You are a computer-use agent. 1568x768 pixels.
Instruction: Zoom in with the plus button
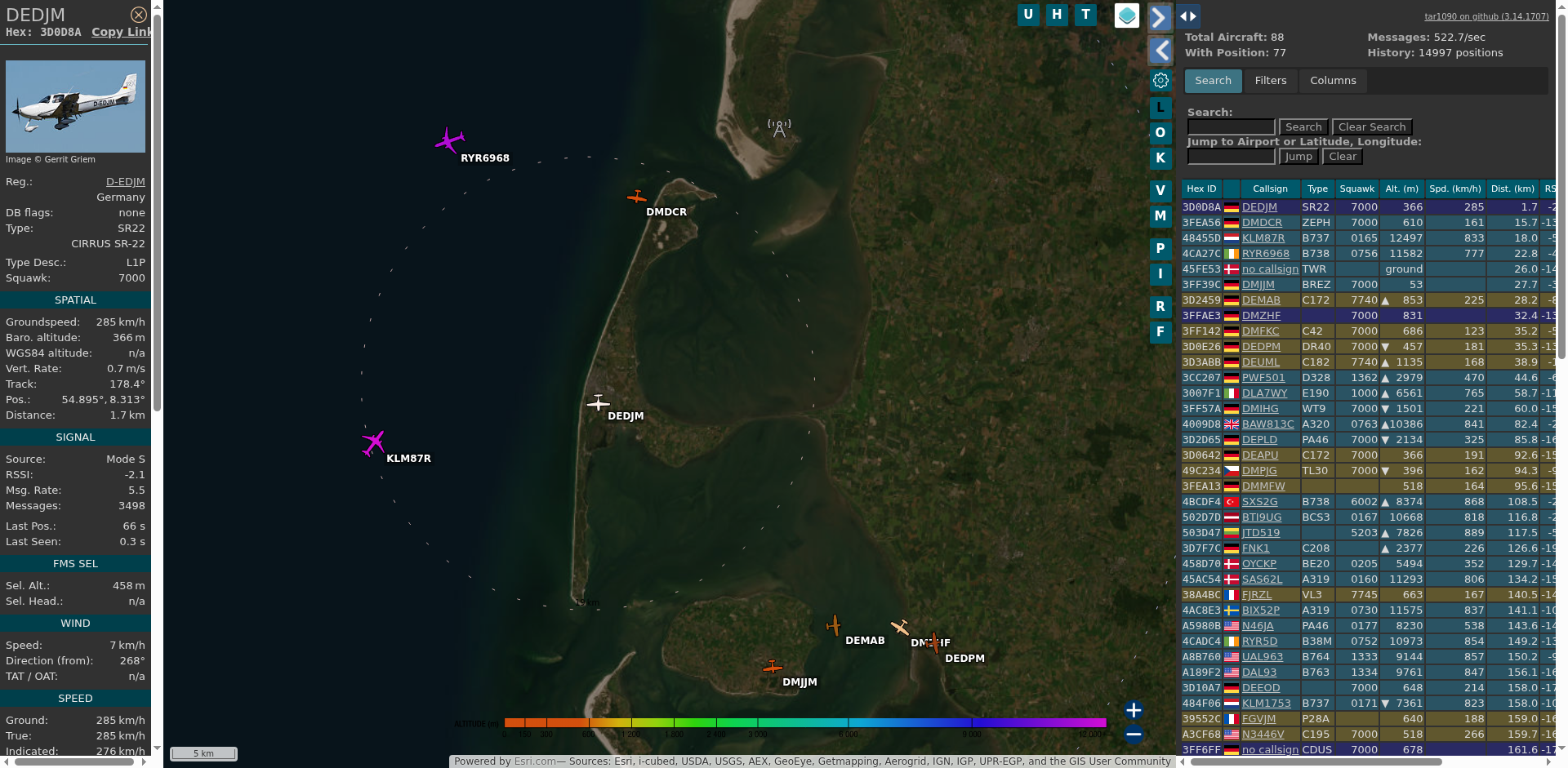click(x=1134, y=710)
